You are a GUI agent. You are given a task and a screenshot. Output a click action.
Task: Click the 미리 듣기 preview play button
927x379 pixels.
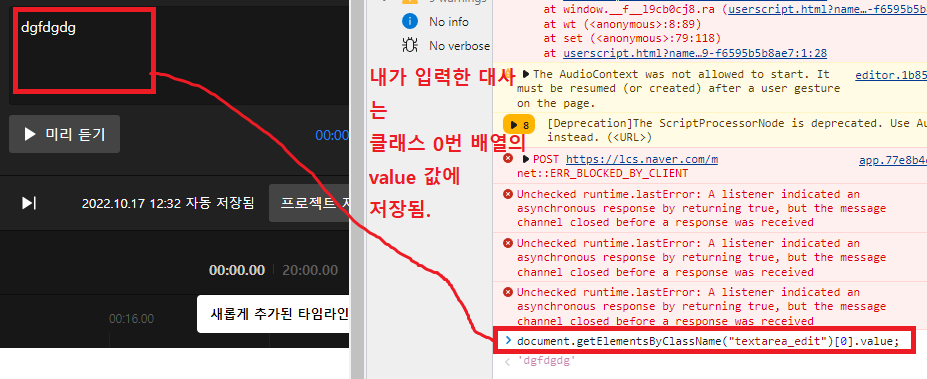coord(64,134)
